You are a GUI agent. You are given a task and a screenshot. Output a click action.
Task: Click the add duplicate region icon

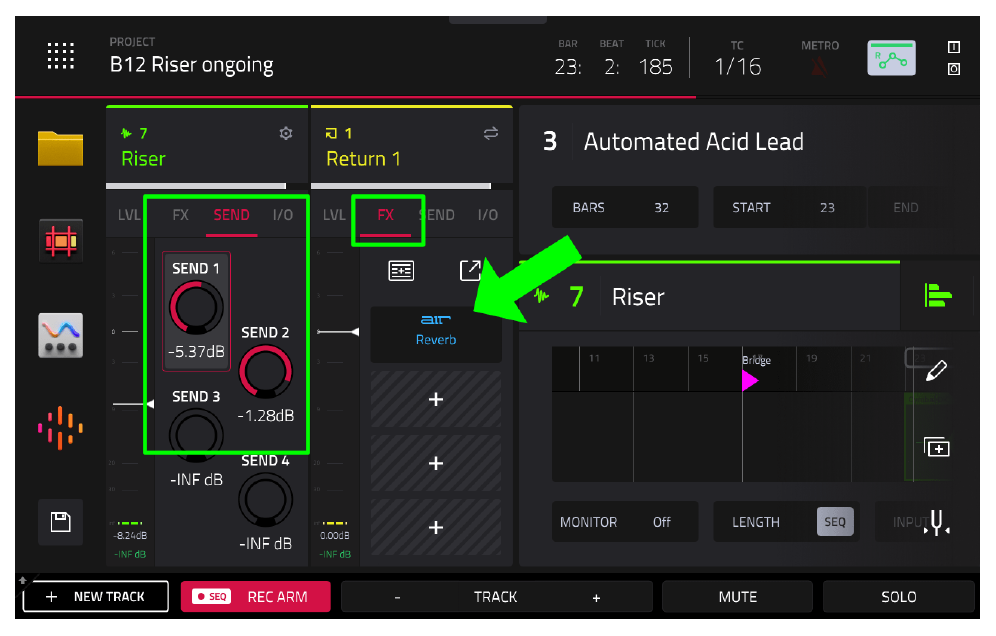[936, 447]
